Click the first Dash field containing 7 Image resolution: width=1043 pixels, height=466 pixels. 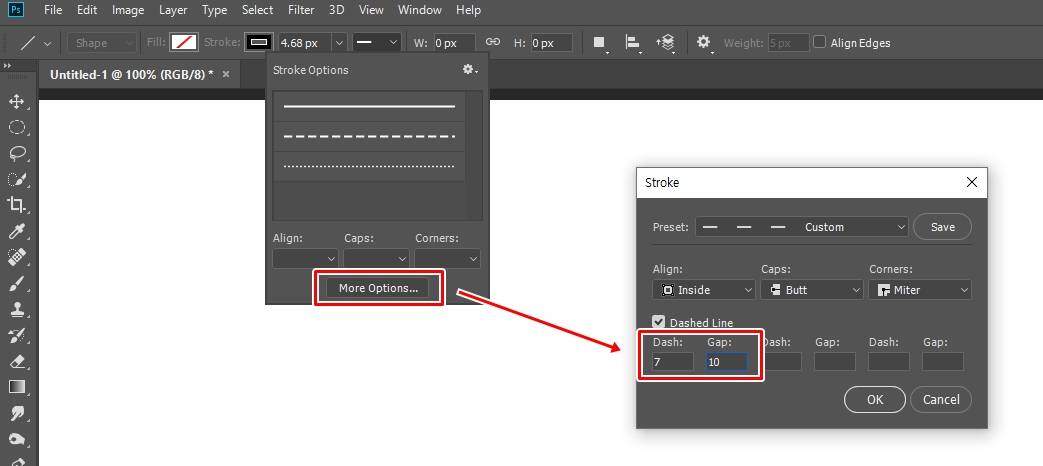(x=672, y=362)
